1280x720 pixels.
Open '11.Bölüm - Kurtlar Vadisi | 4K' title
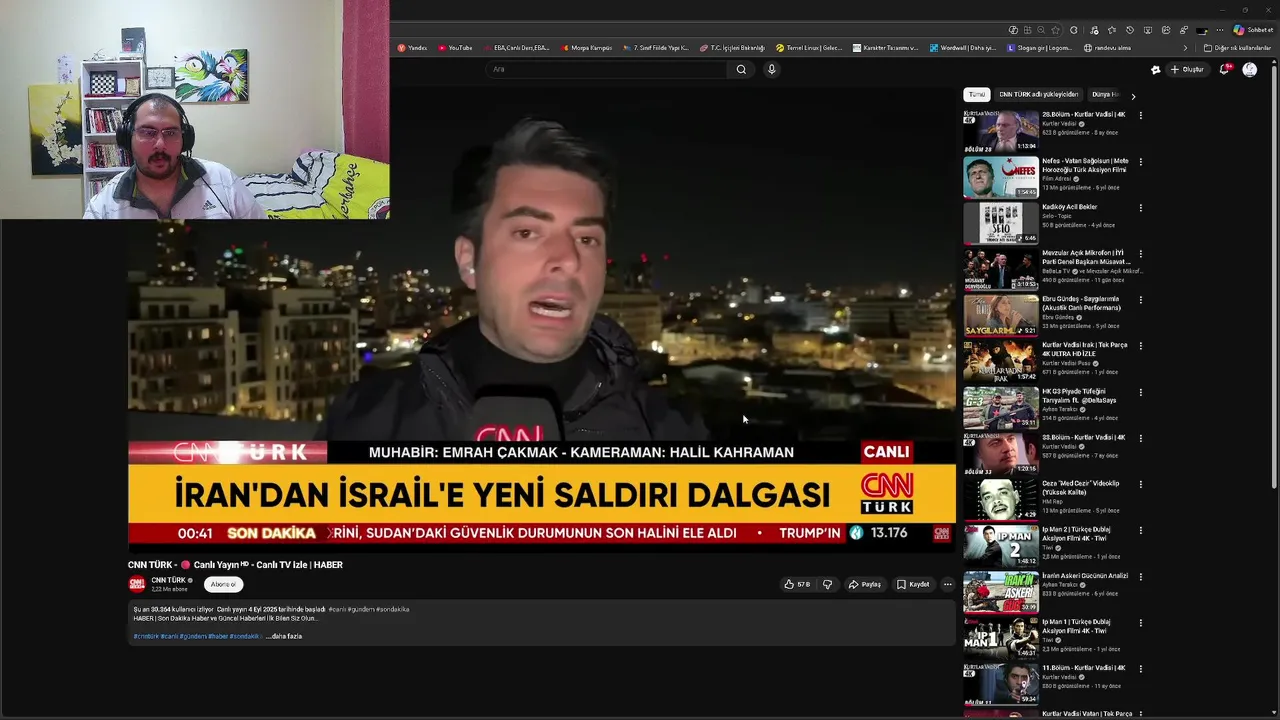pyautogui.click(x=1084, y=668)
